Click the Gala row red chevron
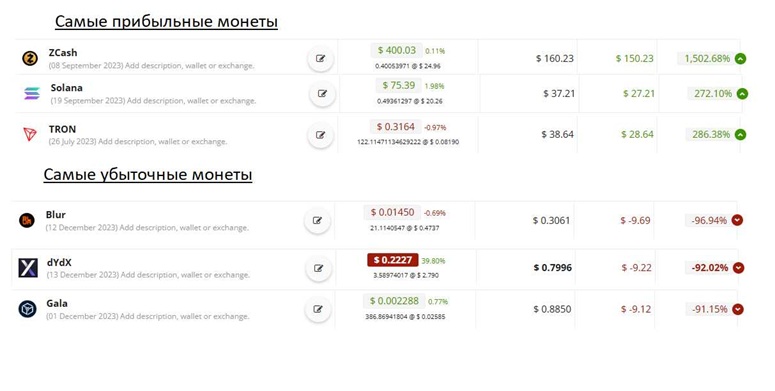The image size is (775, 391). point(737,309)
